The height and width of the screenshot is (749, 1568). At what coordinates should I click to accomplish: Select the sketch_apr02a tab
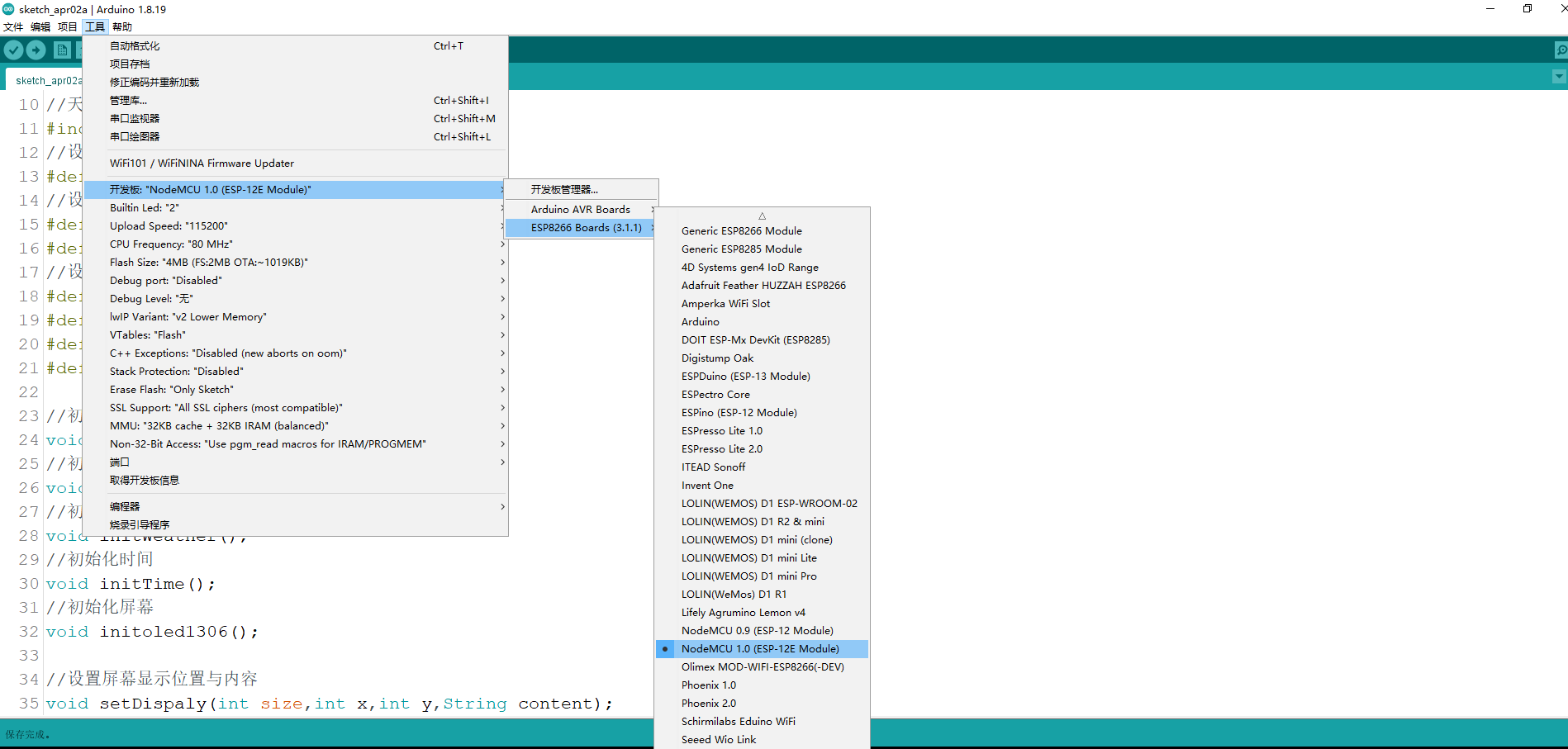click(x=49, y=80)
